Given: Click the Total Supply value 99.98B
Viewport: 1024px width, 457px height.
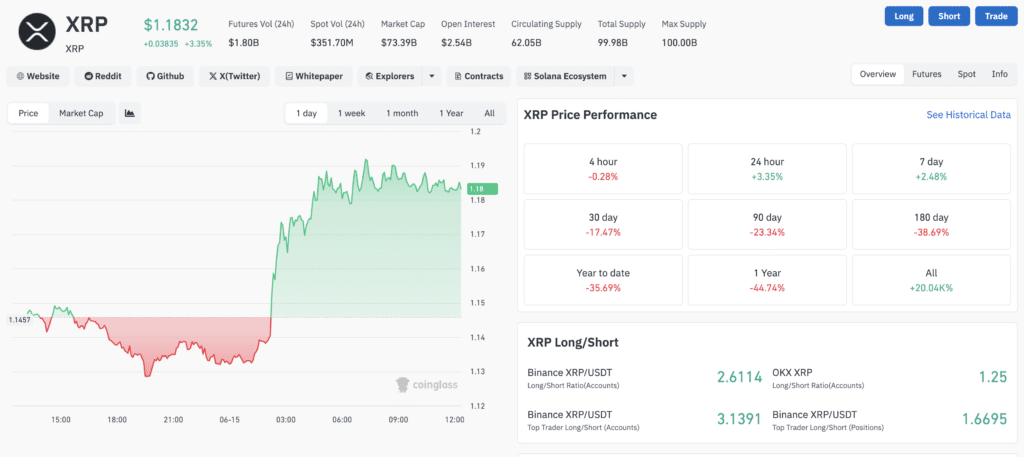Looking at the screenshot, I should coord(613,43).
